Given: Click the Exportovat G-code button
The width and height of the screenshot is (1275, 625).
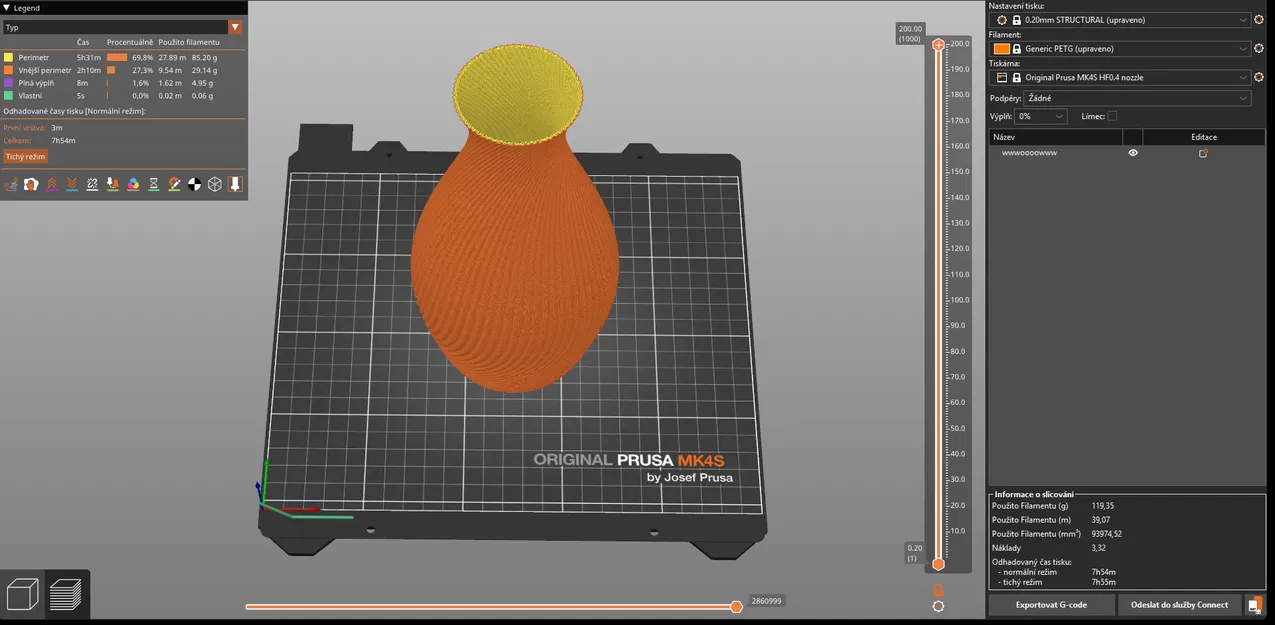Looking at the screenshot, I should pyautogui.click(x=1050, y=604).
